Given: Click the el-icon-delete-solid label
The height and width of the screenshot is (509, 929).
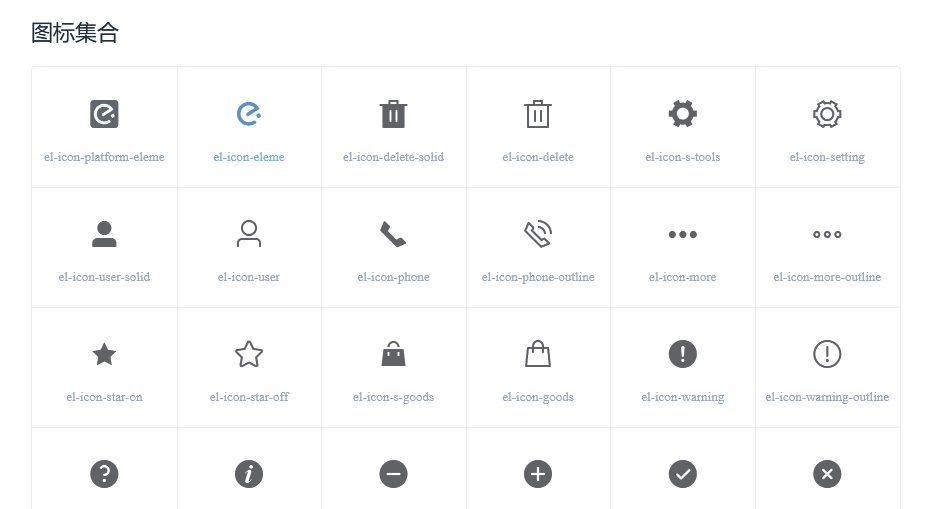Looking at the screenshot, I should tap(393, 157).
